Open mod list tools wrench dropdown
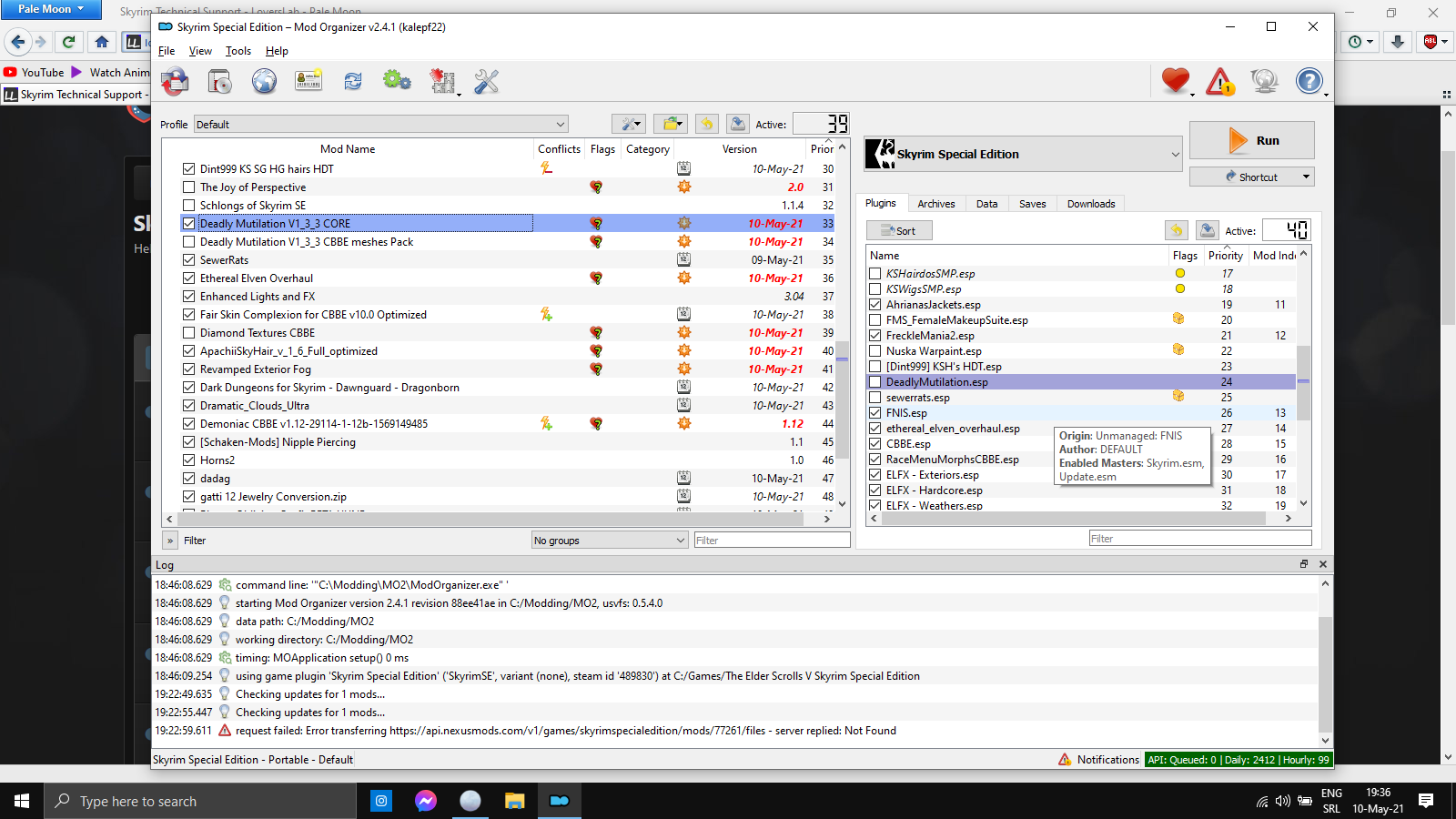 point(628,124)
